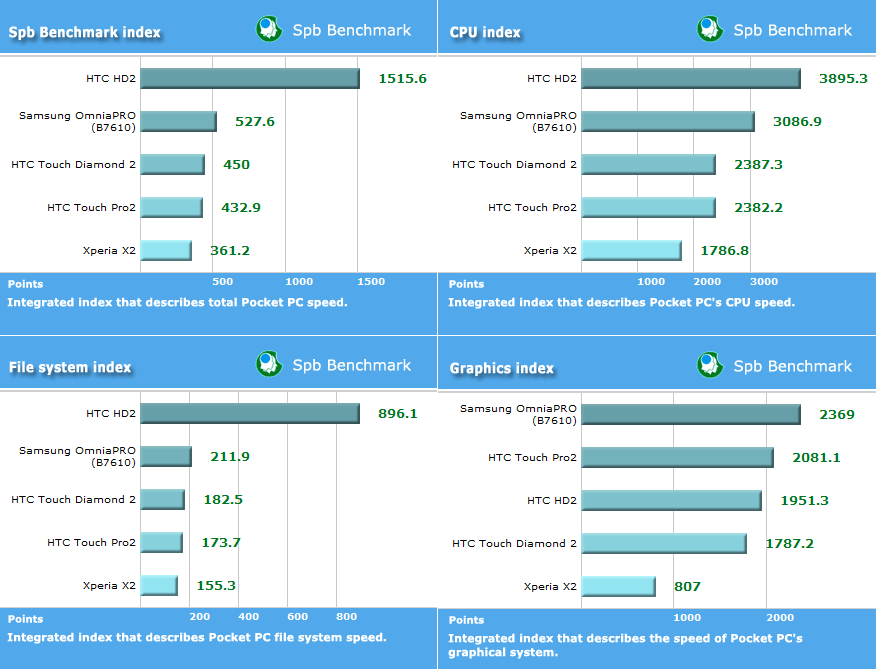Click the 800 axis tick label

click(x=346, y=616)
